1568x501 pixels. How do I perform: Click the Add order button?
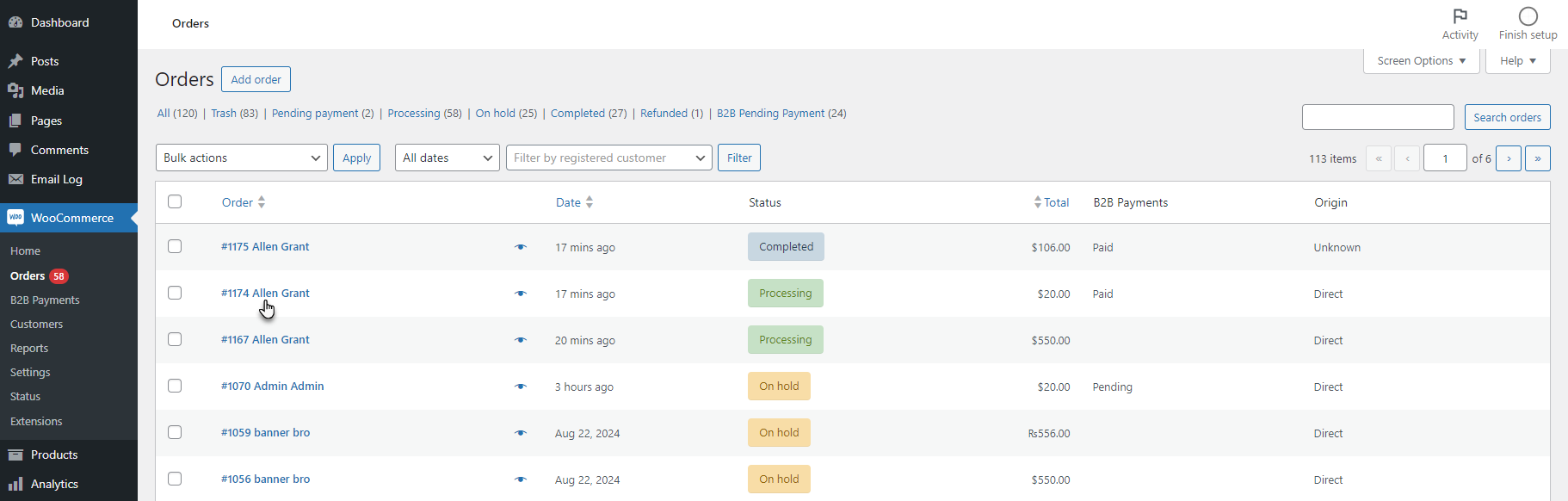[256, 79]
